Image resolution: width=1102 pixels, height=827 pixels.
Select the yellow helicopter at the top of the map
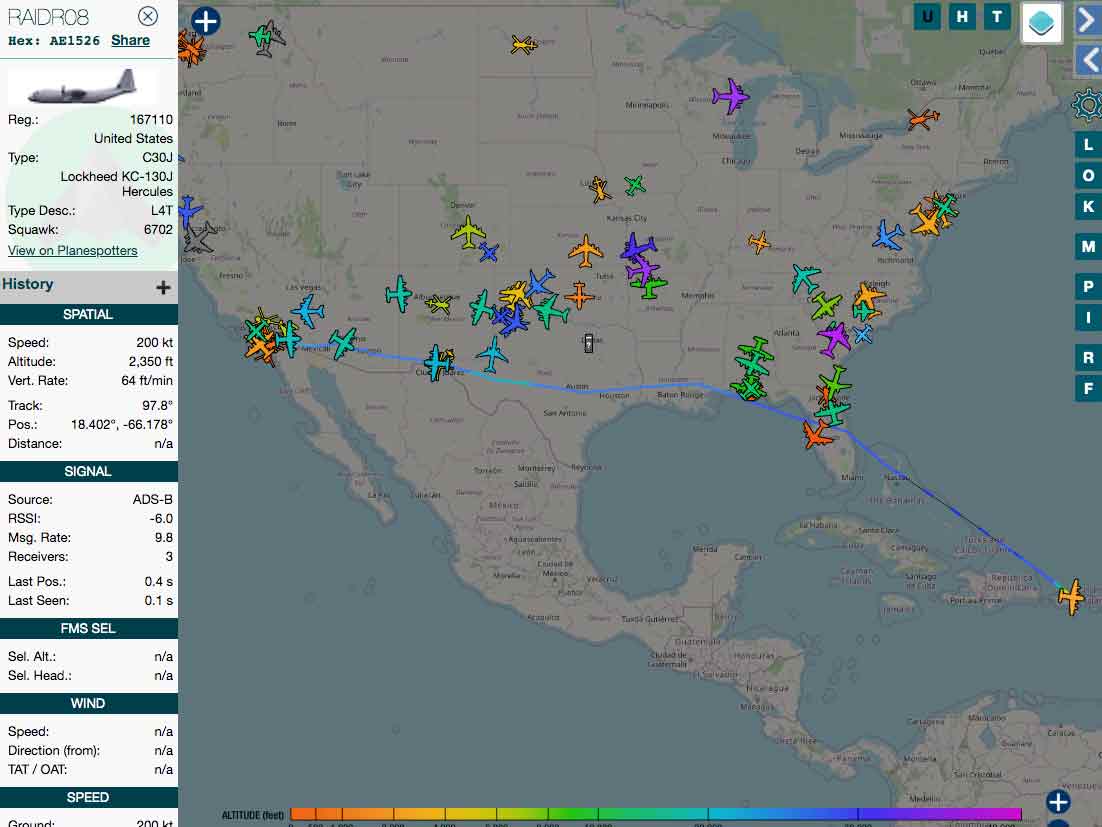[524, 45]
